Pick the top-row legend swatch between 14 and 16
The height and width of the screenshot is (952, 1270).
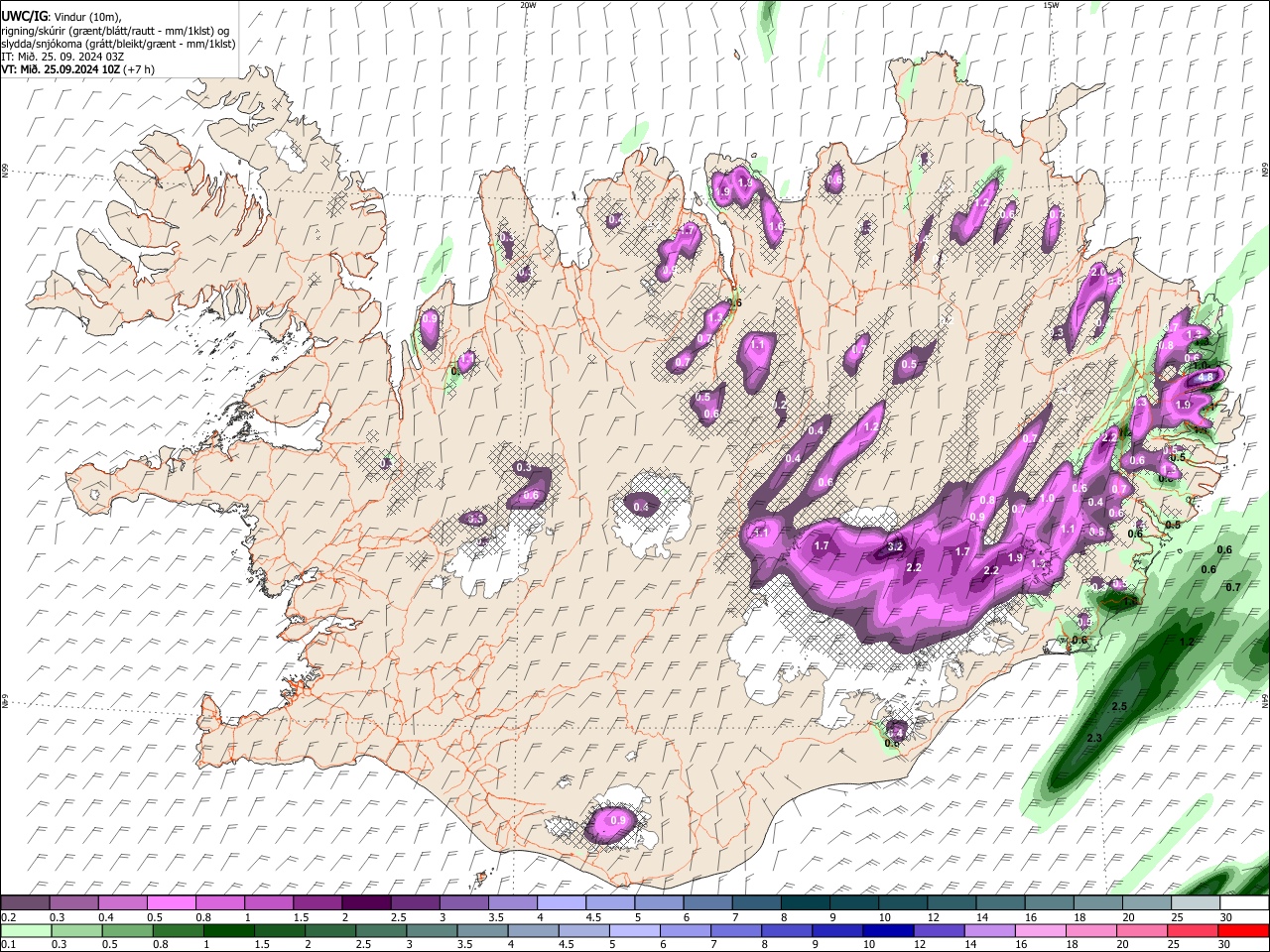1001,903
